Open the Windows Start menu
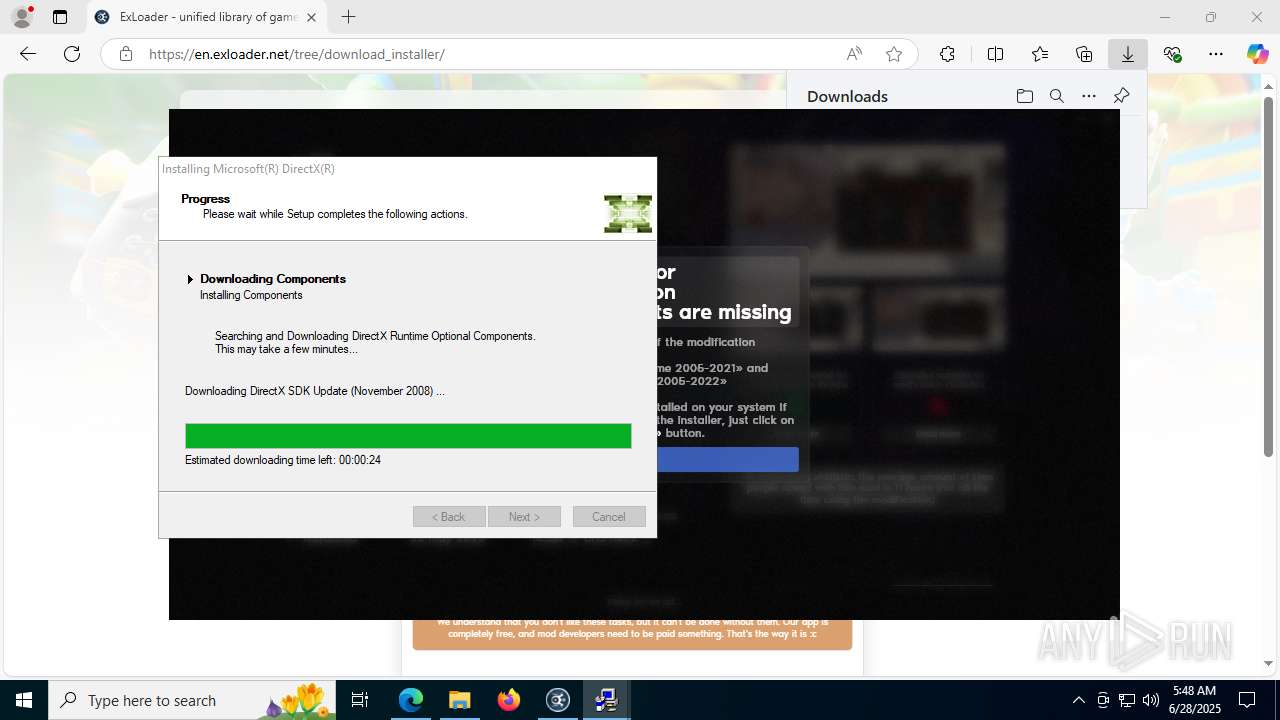Screen dimensions: 1280x720 (24, 700)
